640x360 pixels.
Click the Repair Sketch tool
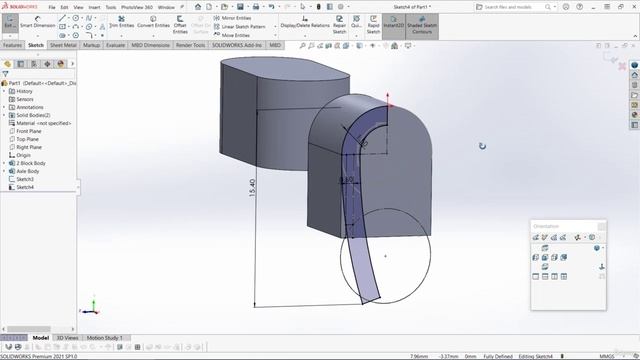tap(339, 24)
